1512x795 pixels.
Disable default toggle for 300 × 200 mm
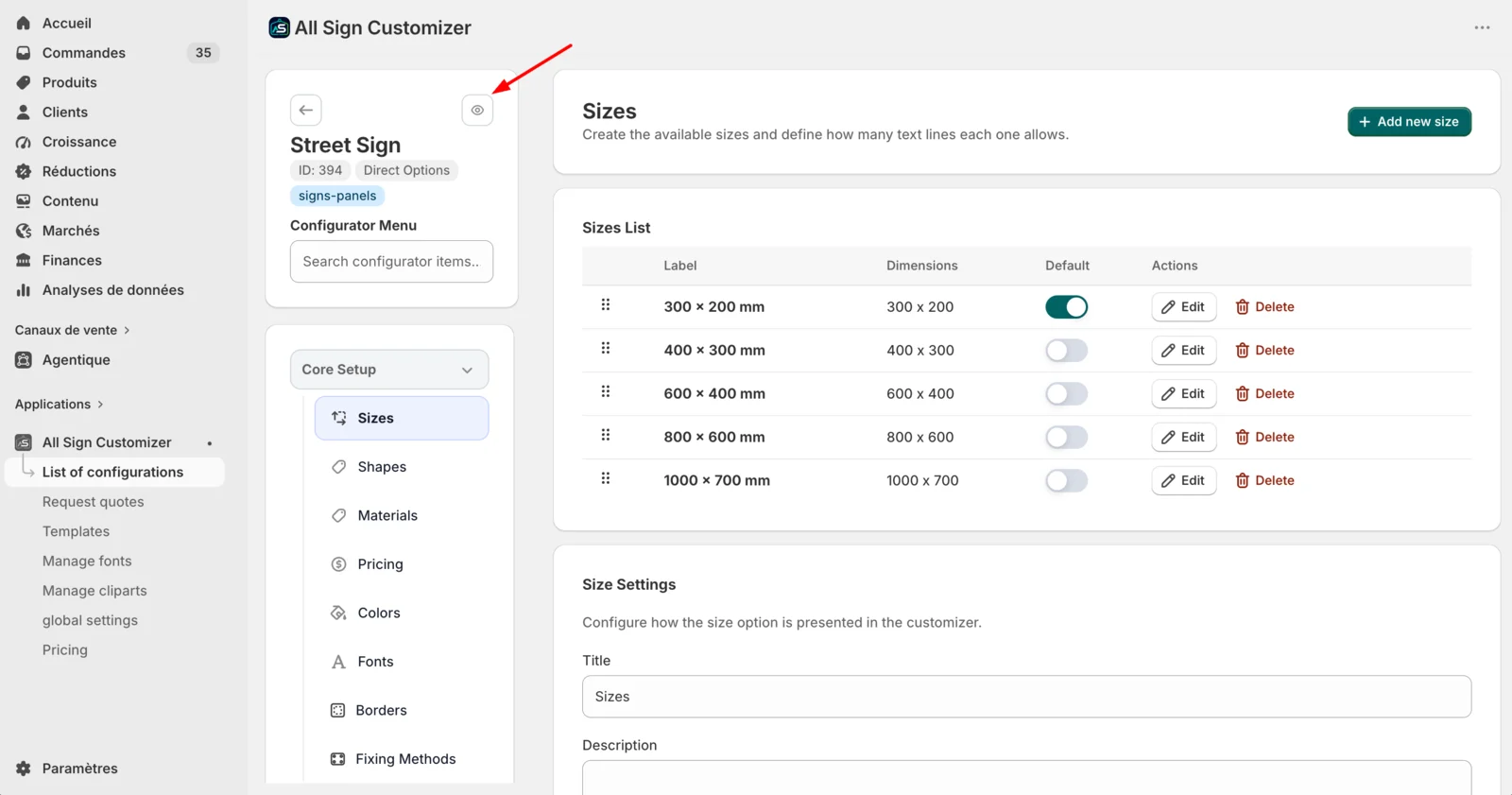[1066, 307]
